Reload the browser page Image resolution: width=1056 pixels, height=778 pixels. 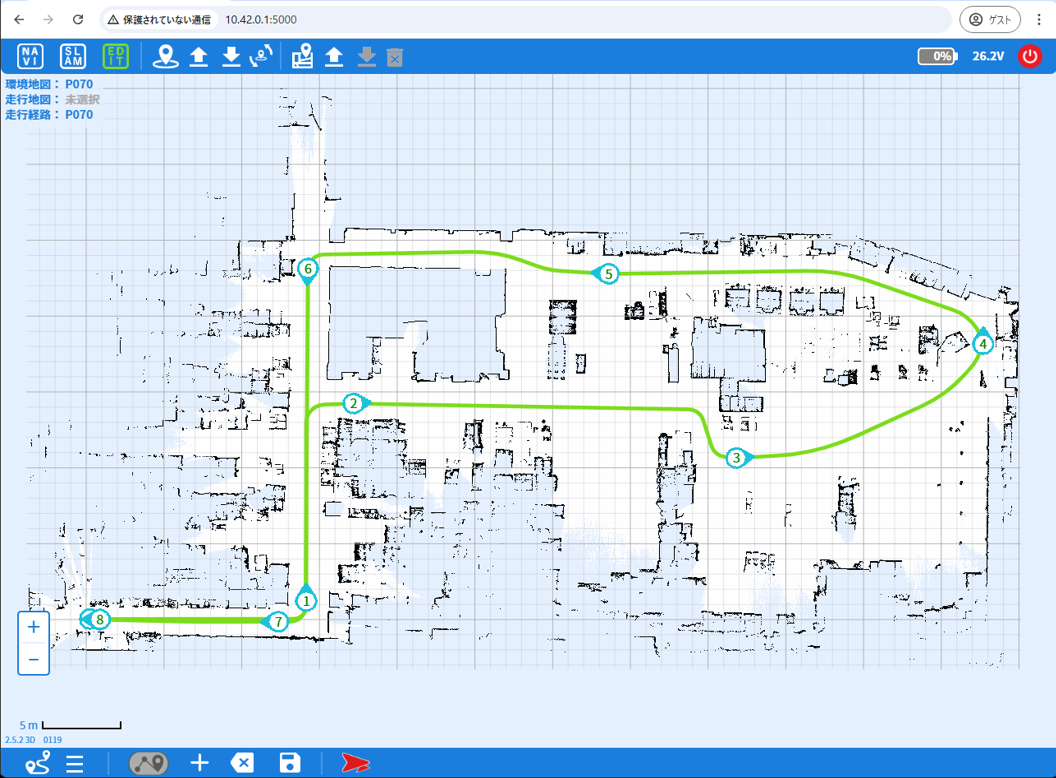click(78, 19)
